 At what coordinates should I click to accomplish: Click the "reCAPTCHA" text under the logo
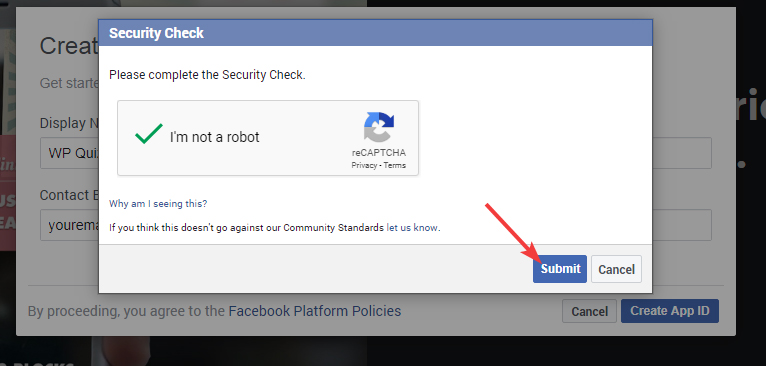(379, 152)
